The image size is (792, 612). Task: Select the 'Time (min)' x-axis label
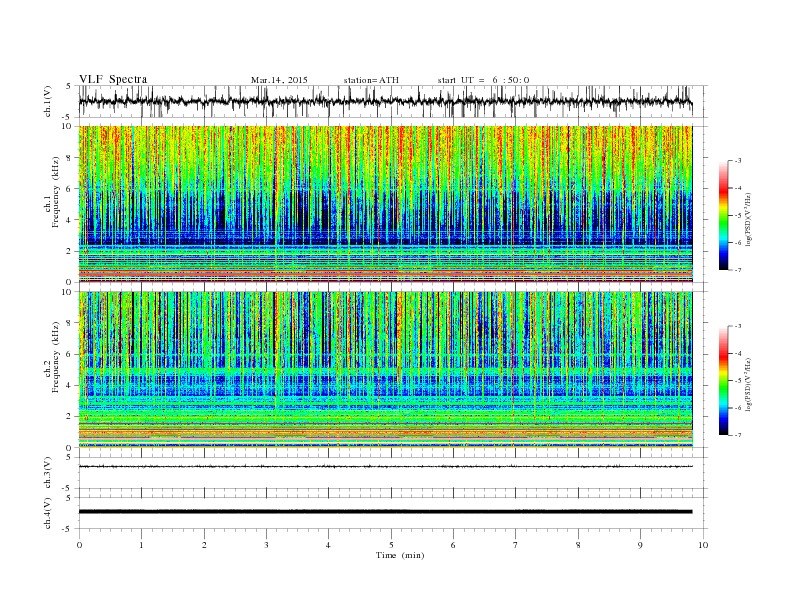400,555
